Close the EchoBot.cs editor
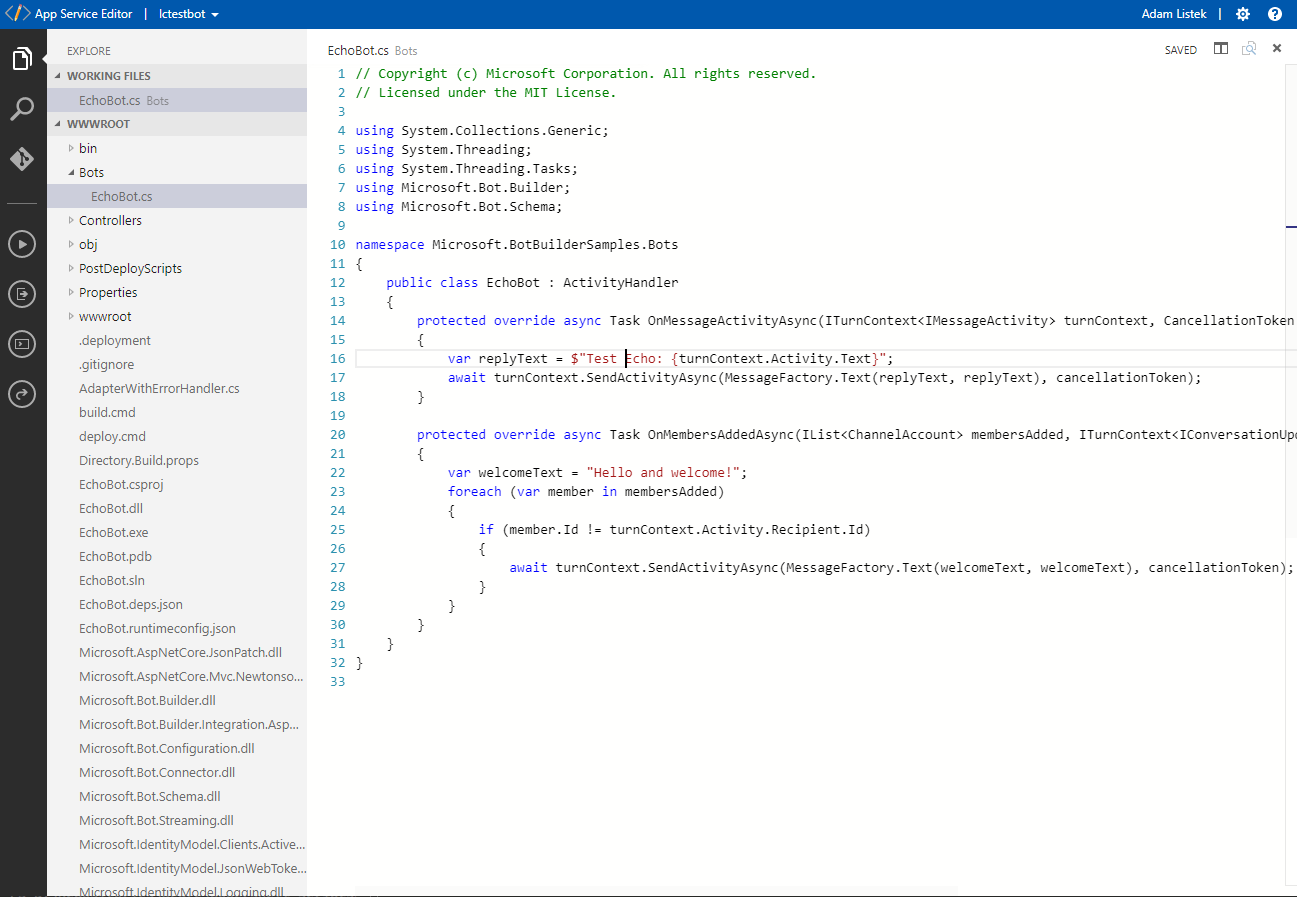 pyautogui.click(x=1277, y=49)
